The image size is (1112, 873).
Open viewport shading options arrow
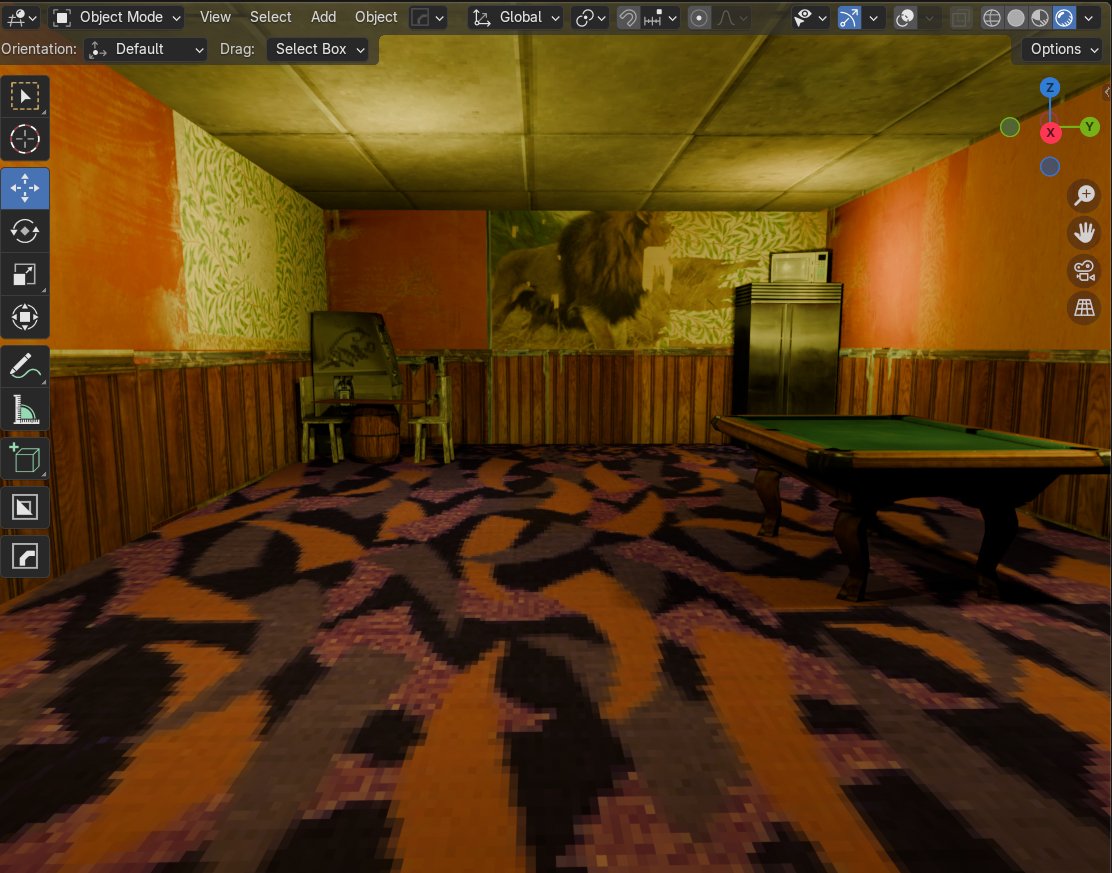pos(1089,18)
